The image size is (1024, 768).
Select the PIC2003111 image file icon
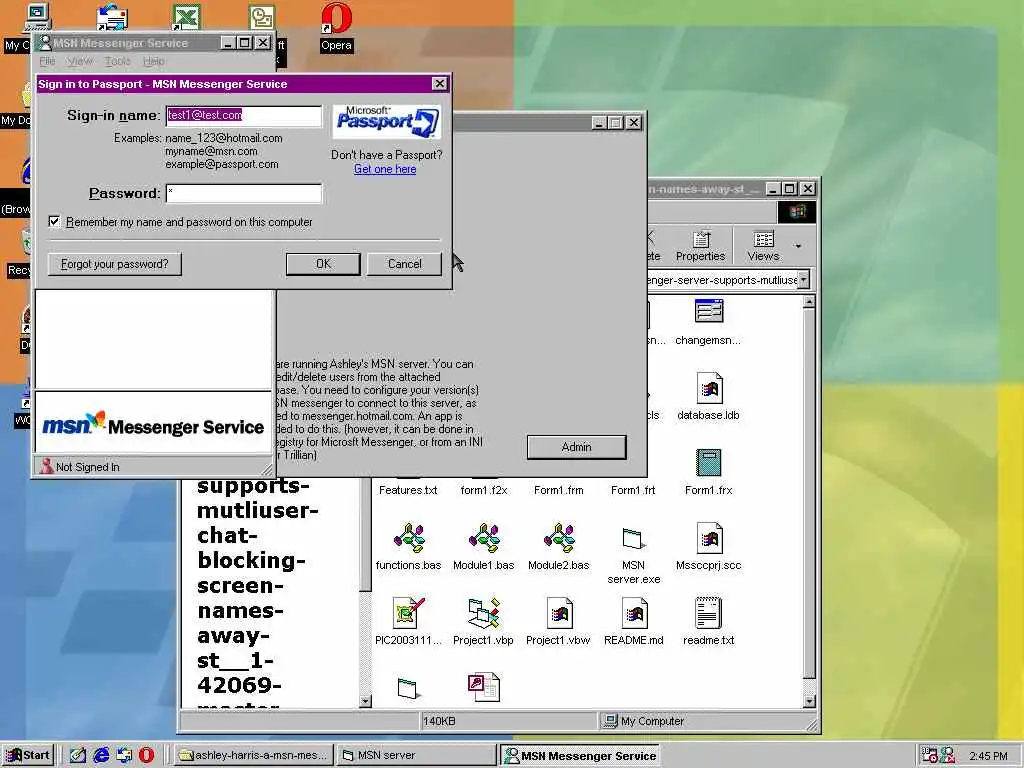pyautogui.click(x=409, y=613)
